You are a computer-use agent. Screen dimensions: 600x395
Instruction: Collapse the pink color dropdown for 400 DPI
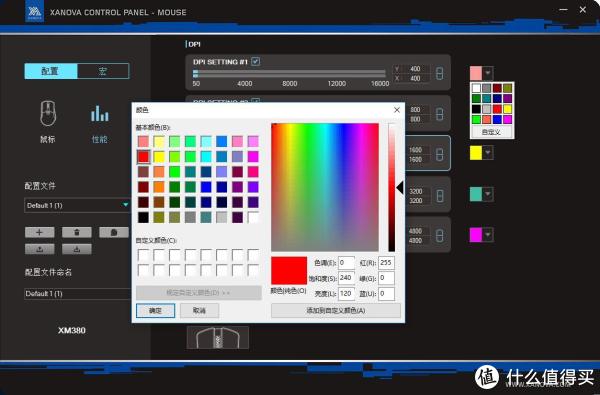click(488, 73)
